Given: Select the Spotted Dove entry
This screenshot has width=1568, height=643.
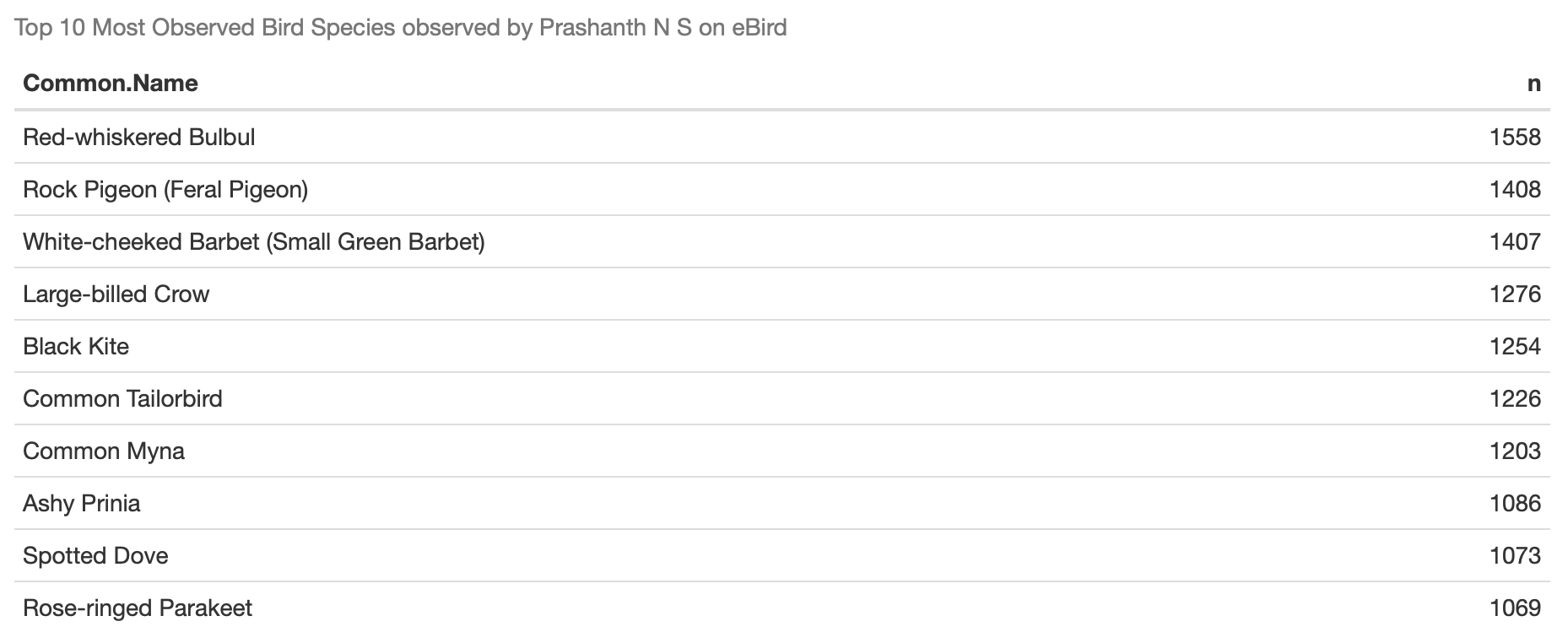Looking at the screenshot, I should (95, 555).
